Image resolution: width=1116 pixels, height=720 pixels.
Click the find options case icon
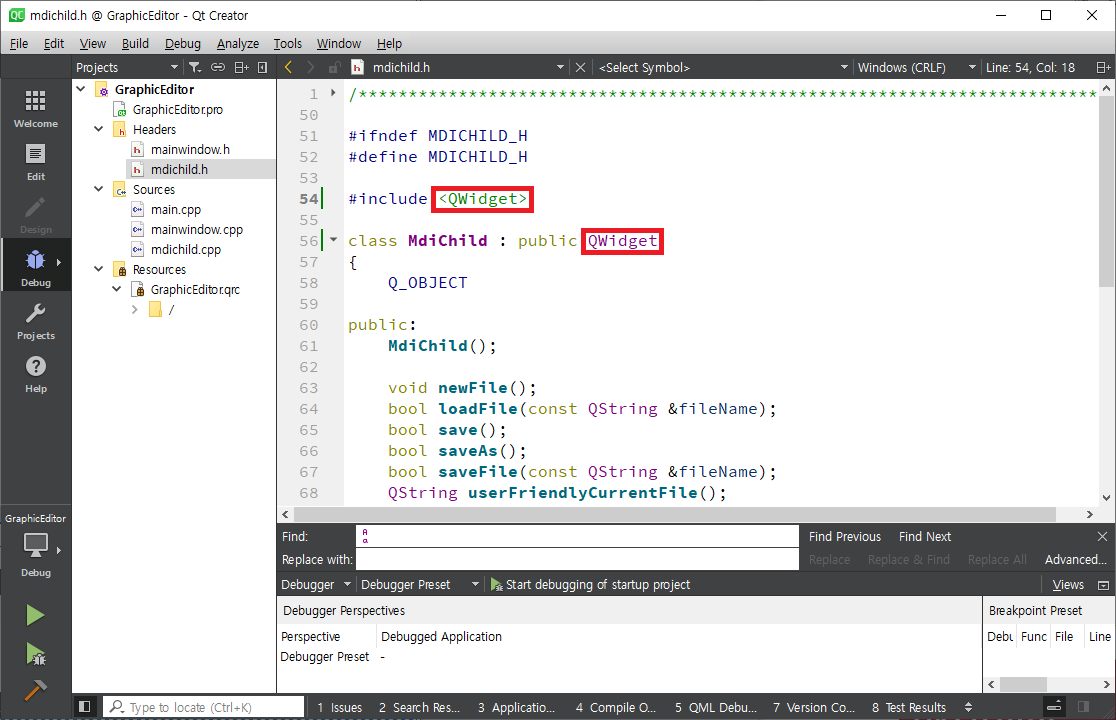point(365,536)
